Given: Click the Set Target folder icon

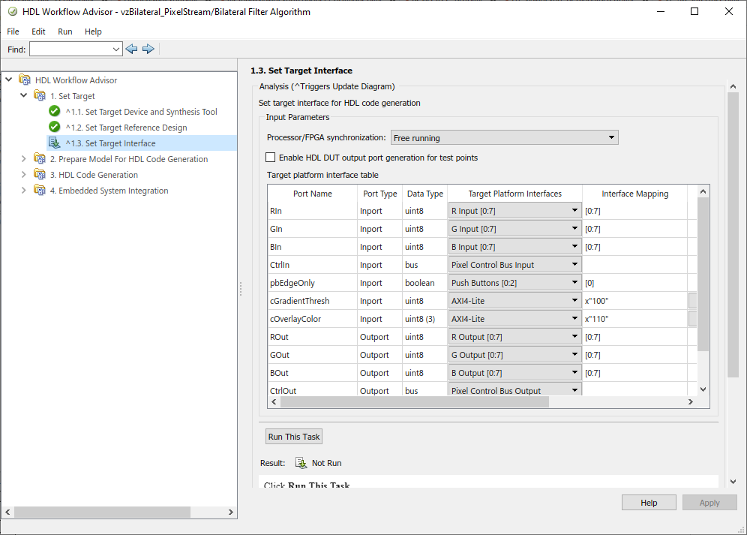Looking at the screenshot, I should click(x=40, y=96).
